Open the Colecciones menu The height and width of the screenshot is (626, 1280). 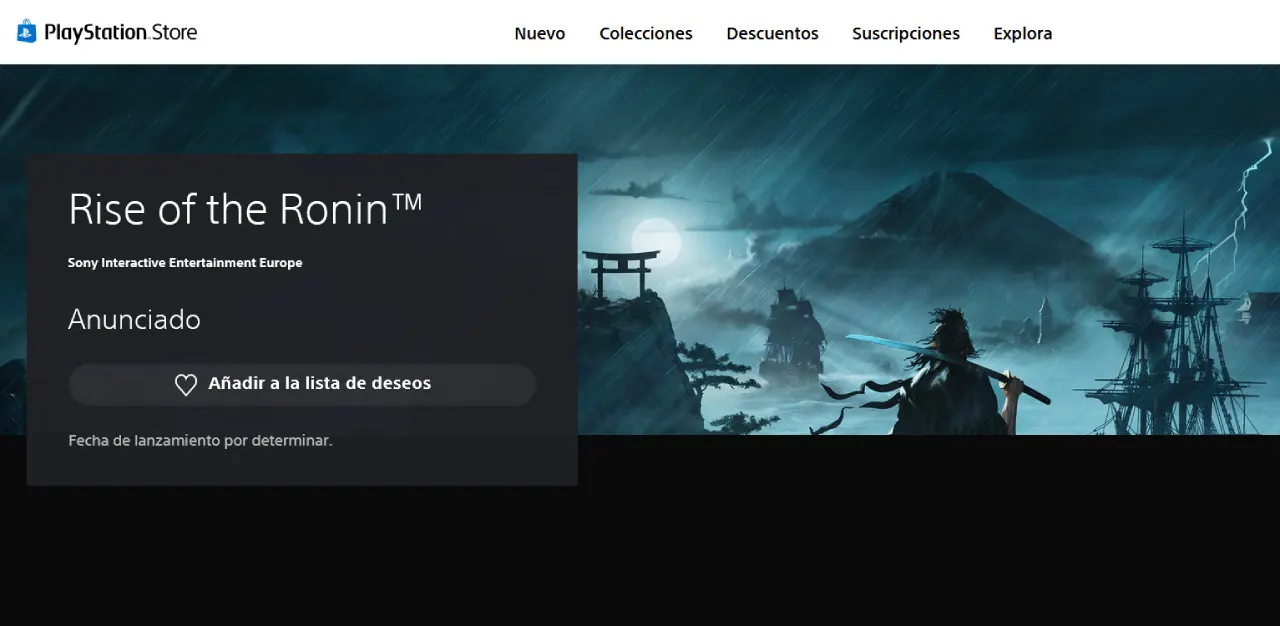(646, 33)
